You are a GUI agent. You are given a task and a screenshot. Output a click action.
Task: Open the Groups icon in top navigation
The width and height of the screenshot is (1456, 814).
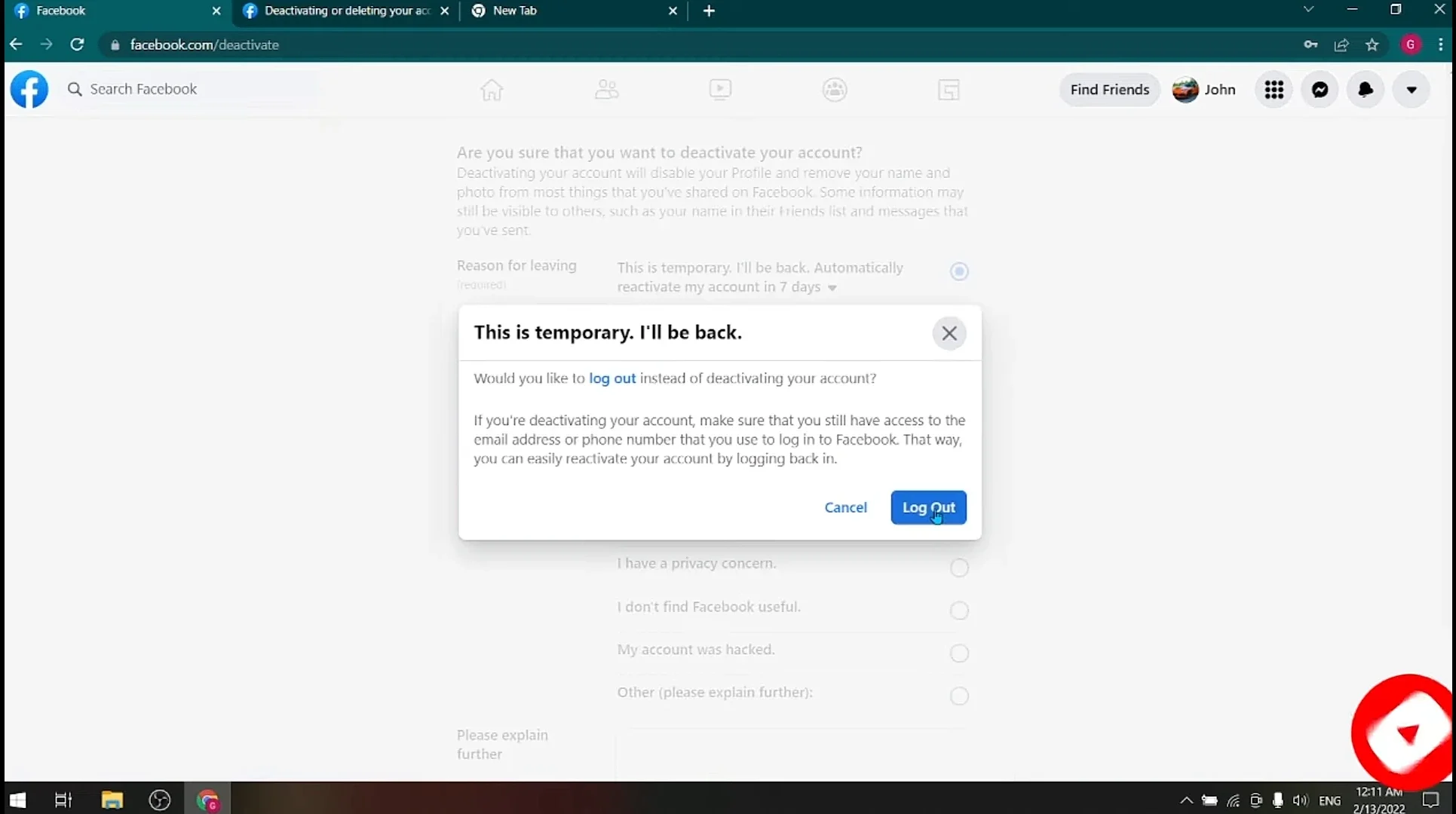(x=835, y=90)
